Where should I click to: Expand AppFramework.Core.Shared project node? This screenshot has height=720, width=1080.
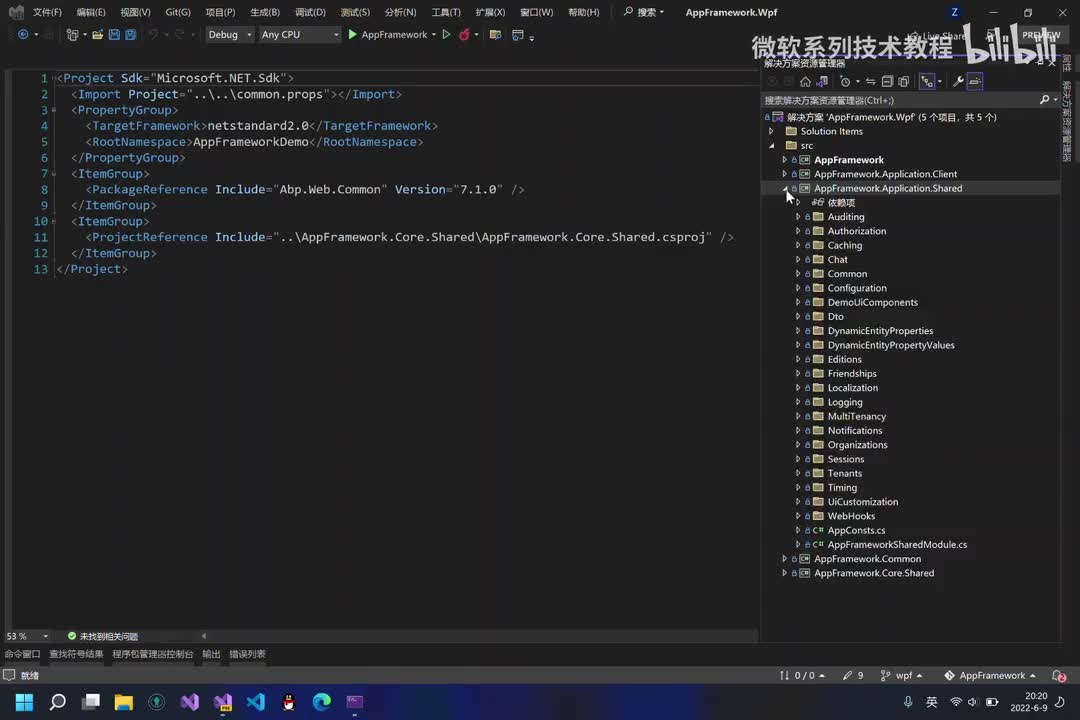(784, 573)
